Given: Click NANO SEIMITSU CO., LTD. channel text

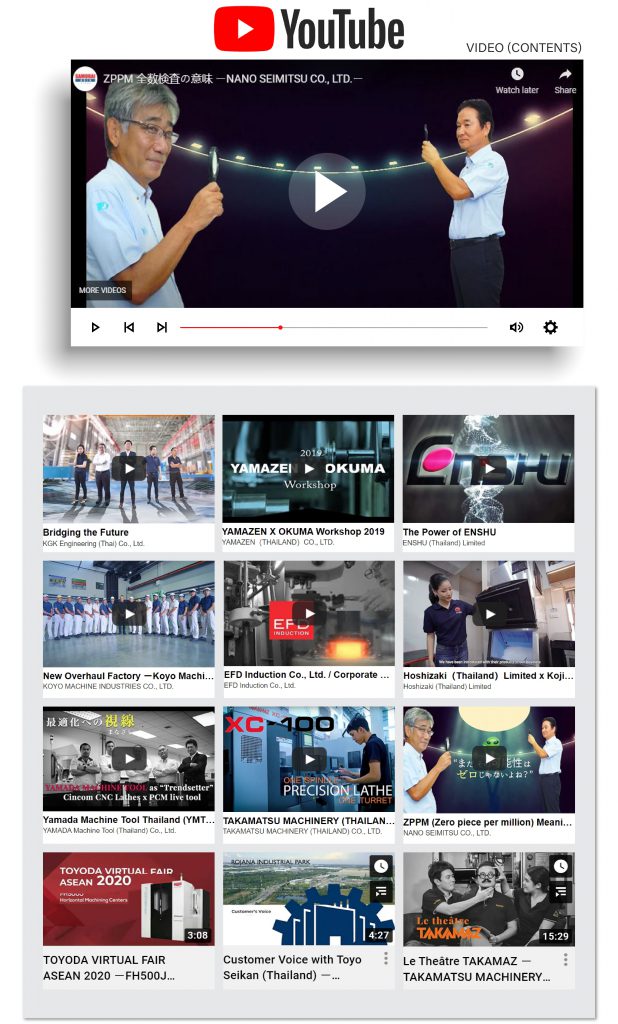Looking at the screenshot, I should coord(447,833).
